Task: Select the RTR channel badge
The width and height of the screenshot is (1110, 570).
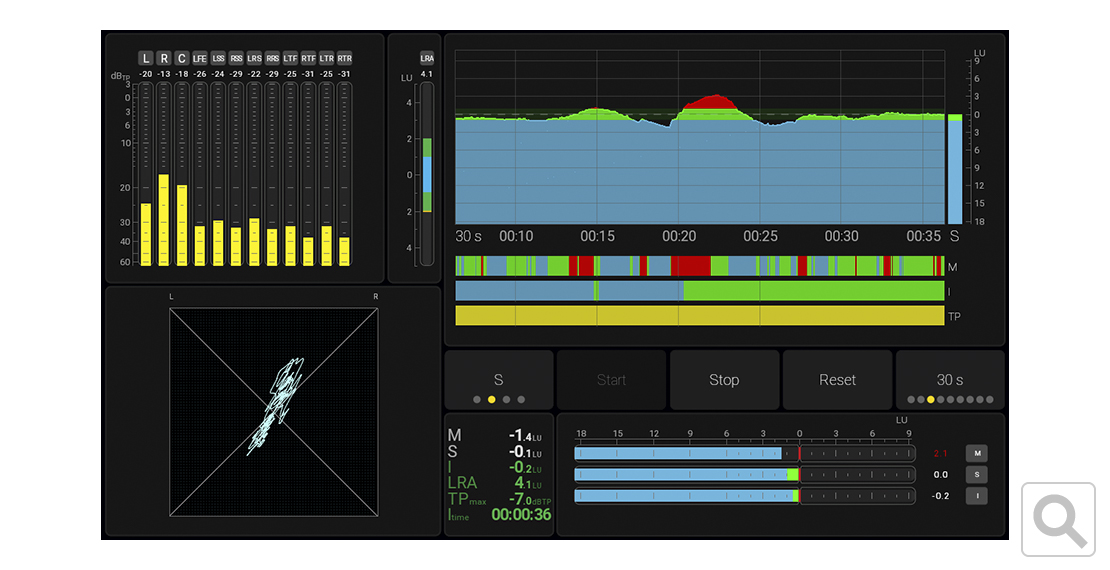Action: (344, 58)
